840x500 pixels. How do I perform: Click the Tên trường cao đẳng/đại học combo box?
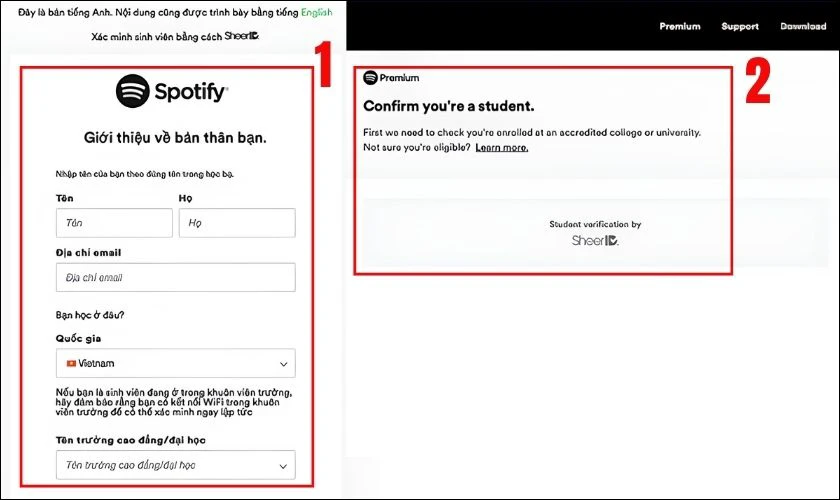tap(175, 465)
